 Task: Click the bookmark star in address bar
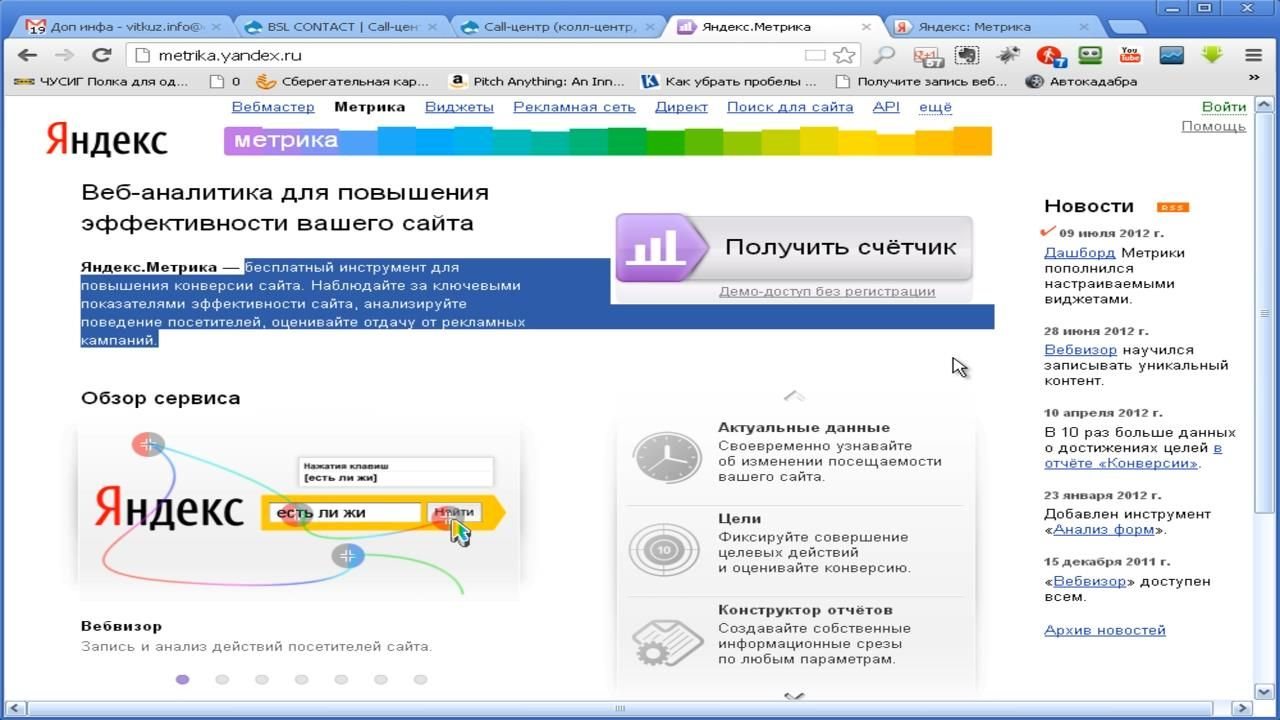click(845, 55)
